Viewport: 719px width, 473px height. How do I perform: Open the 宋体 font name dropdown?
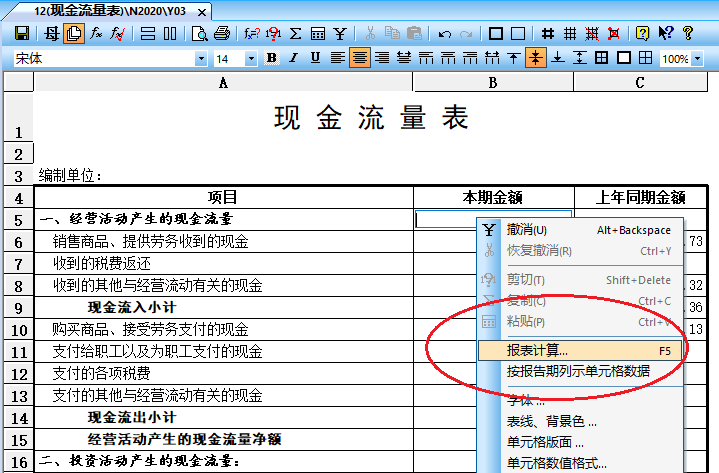tap(201, 59)
